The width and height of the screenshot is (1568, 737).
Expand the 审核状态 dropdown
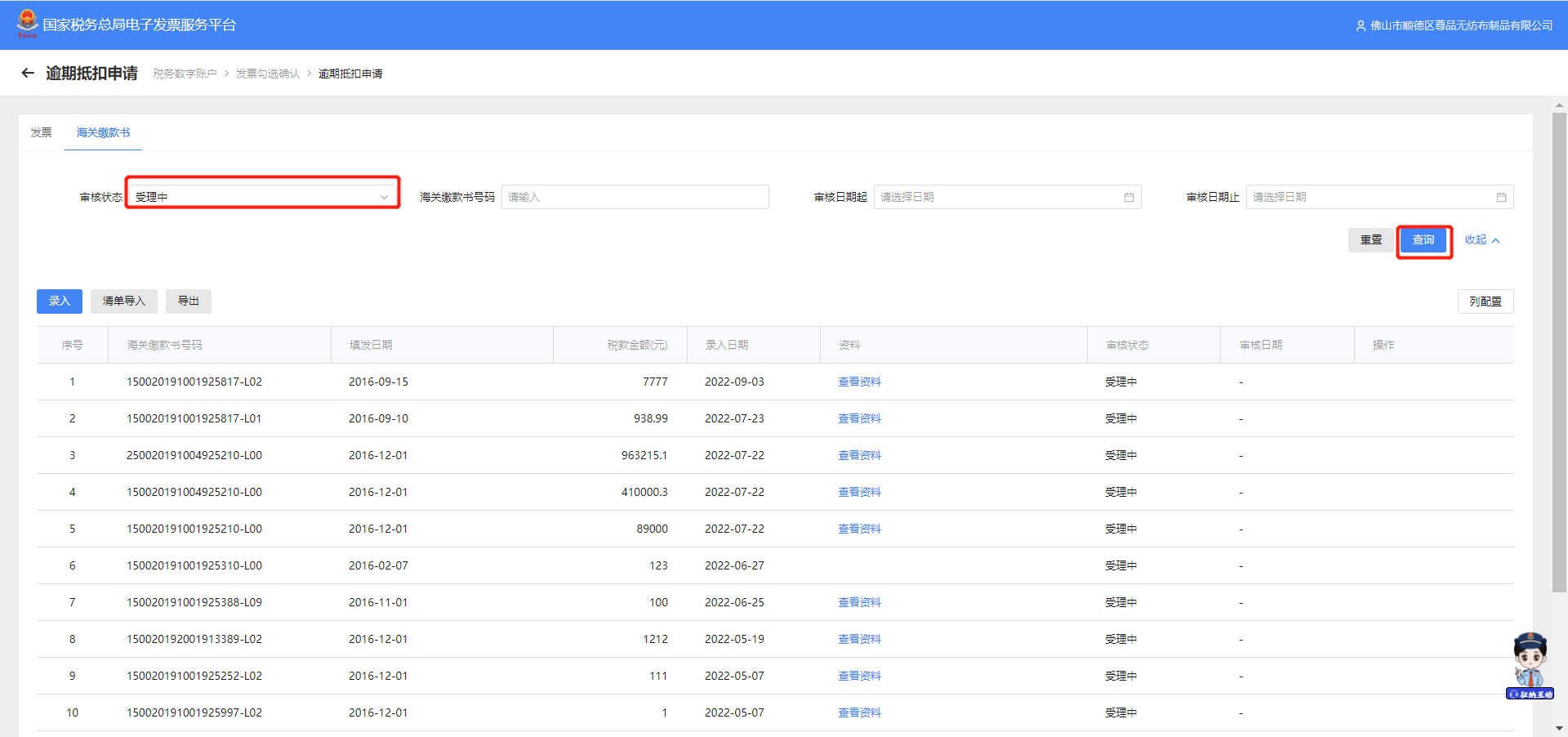click(262, 198)
